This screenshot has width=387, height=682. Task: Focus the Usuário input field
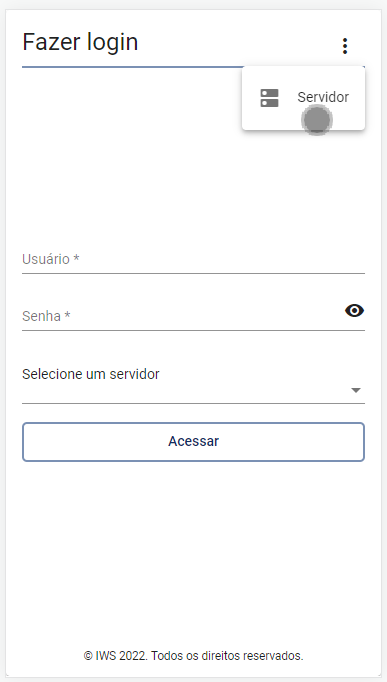(x=194, y=259)
